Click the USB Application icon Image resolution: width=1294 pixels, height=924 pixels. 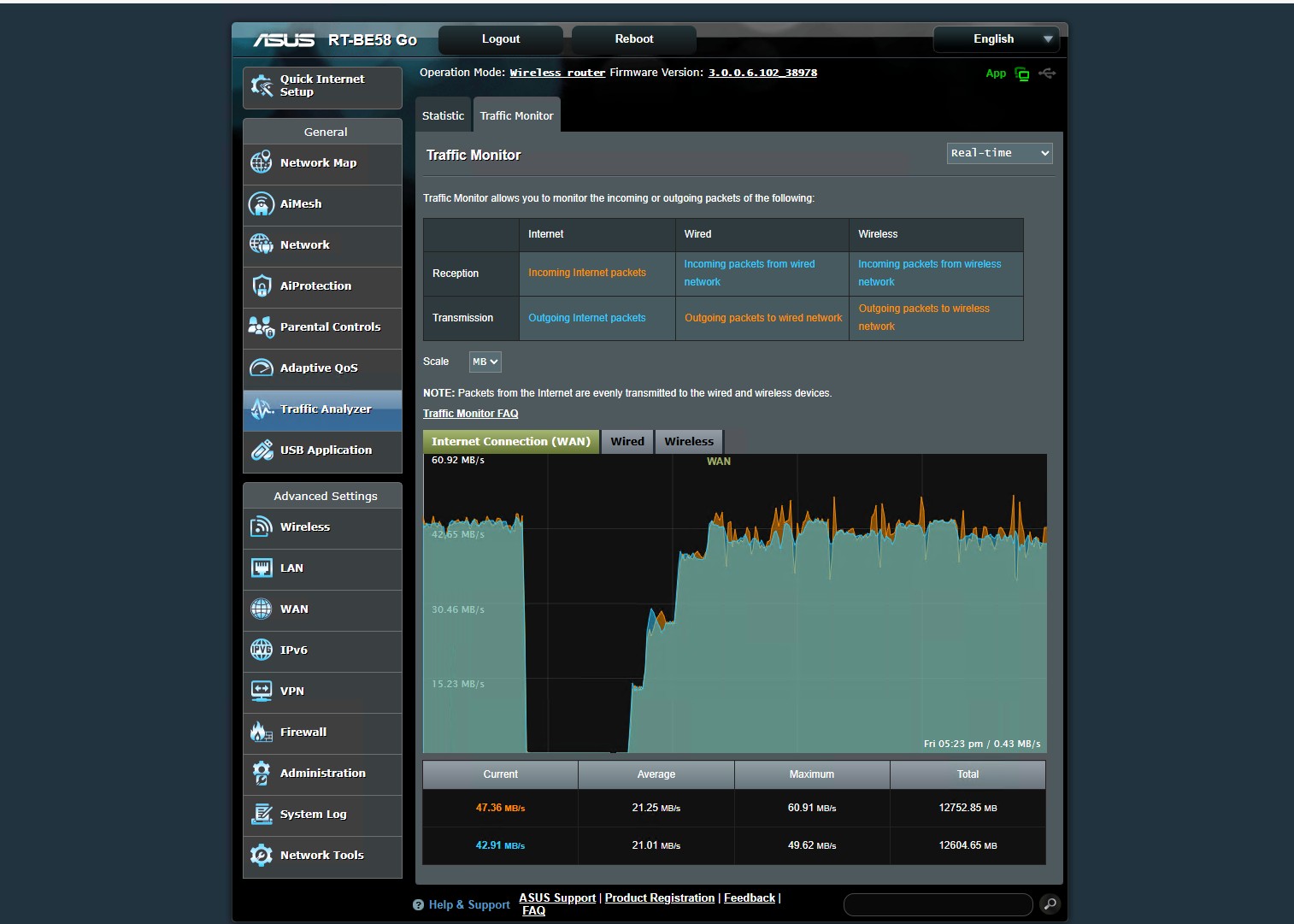pyautogui.click(x=262, y=450)
